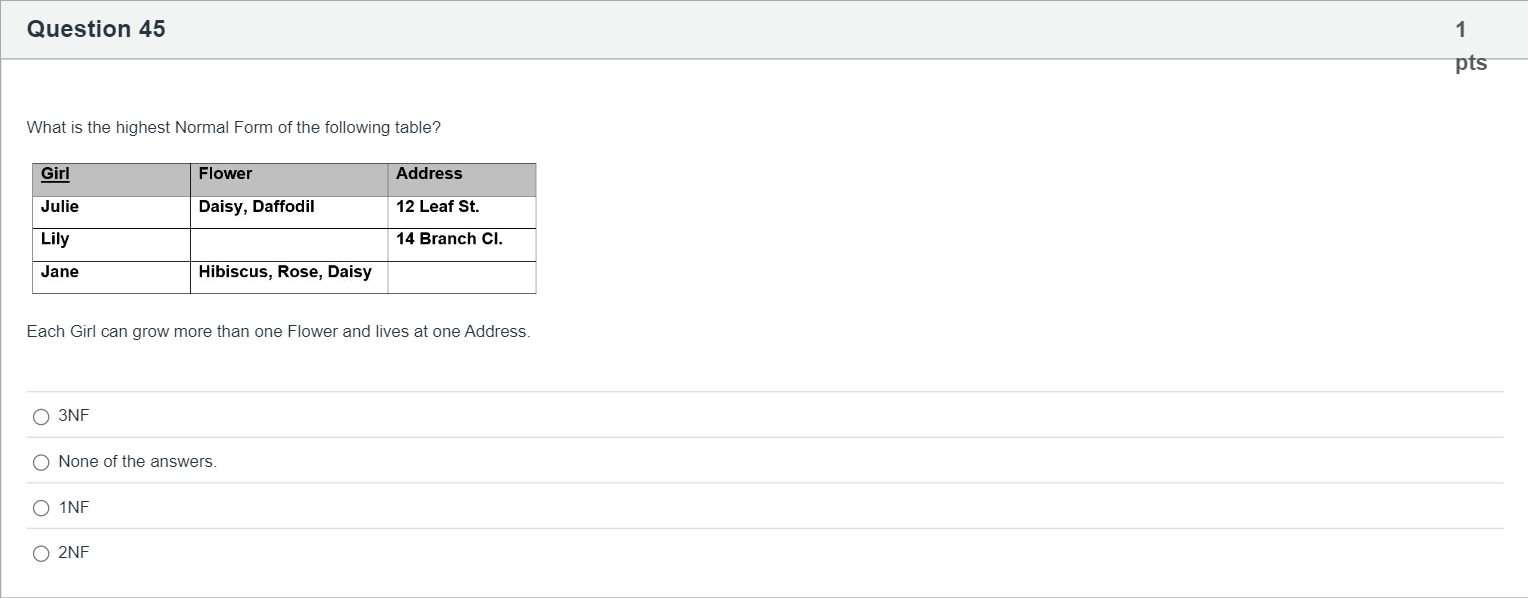Click the Julie cell in the table
1528x598 pixels.
60,207
